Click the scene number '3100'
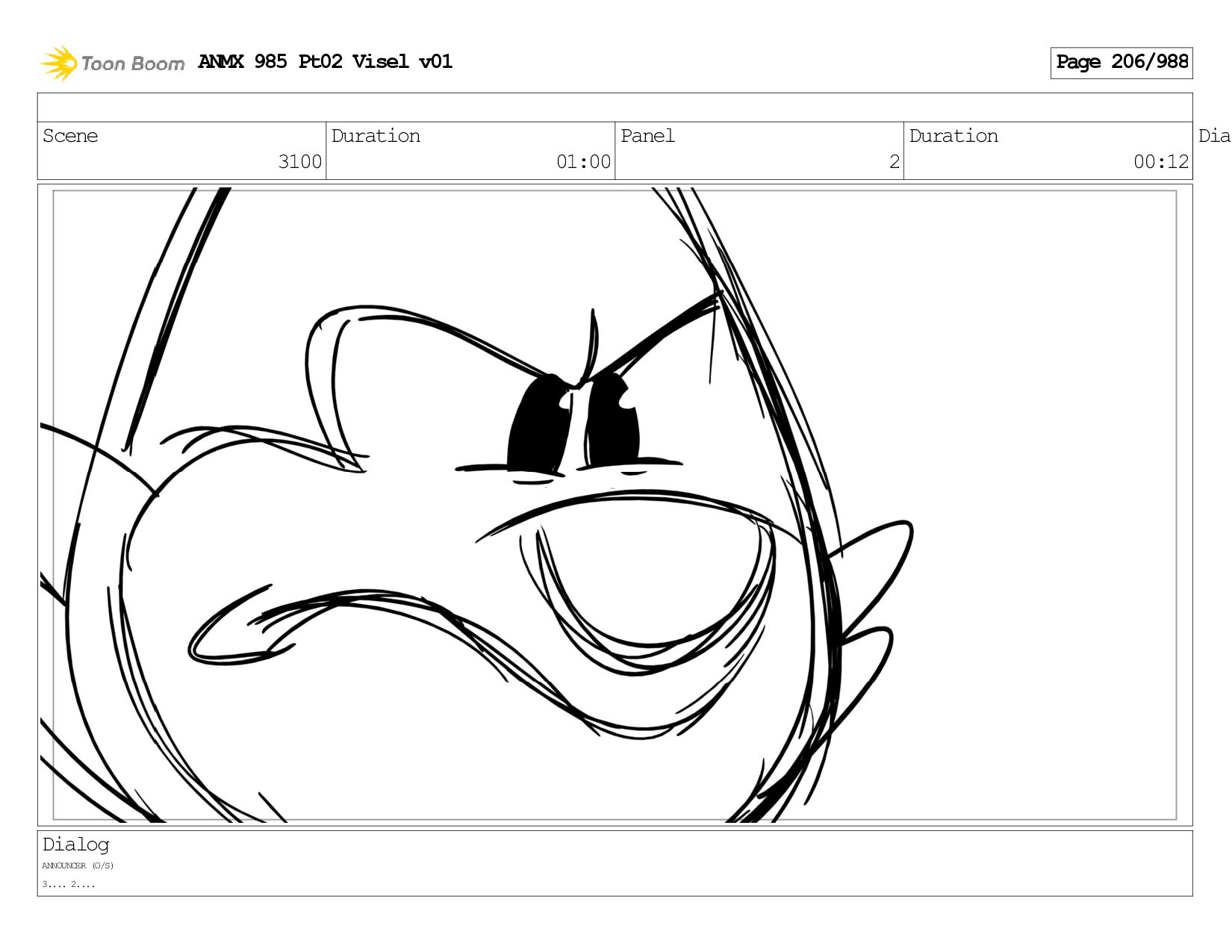This screenshot has height=952, width=1232. (x=299, y=162)
